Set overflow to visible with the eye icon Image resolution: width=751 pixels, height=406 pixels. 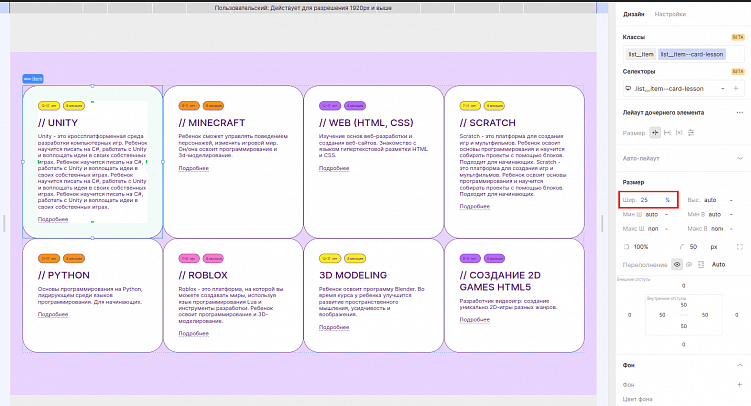677,264
